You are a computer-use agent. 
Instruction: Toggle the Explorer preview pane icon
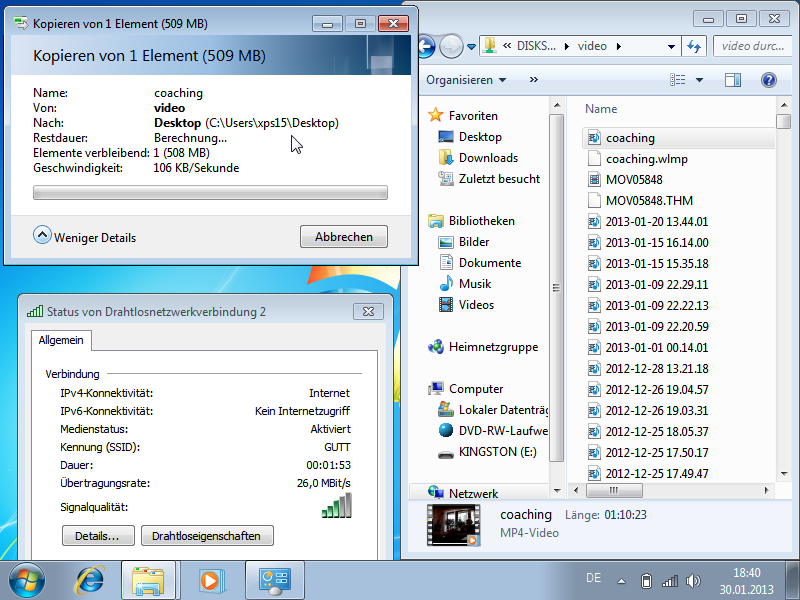coord(732,80)
